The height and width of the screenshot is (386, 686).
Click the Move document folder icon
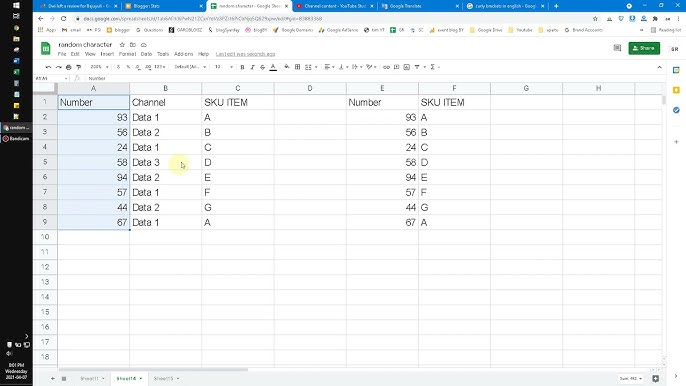(133, 45)
